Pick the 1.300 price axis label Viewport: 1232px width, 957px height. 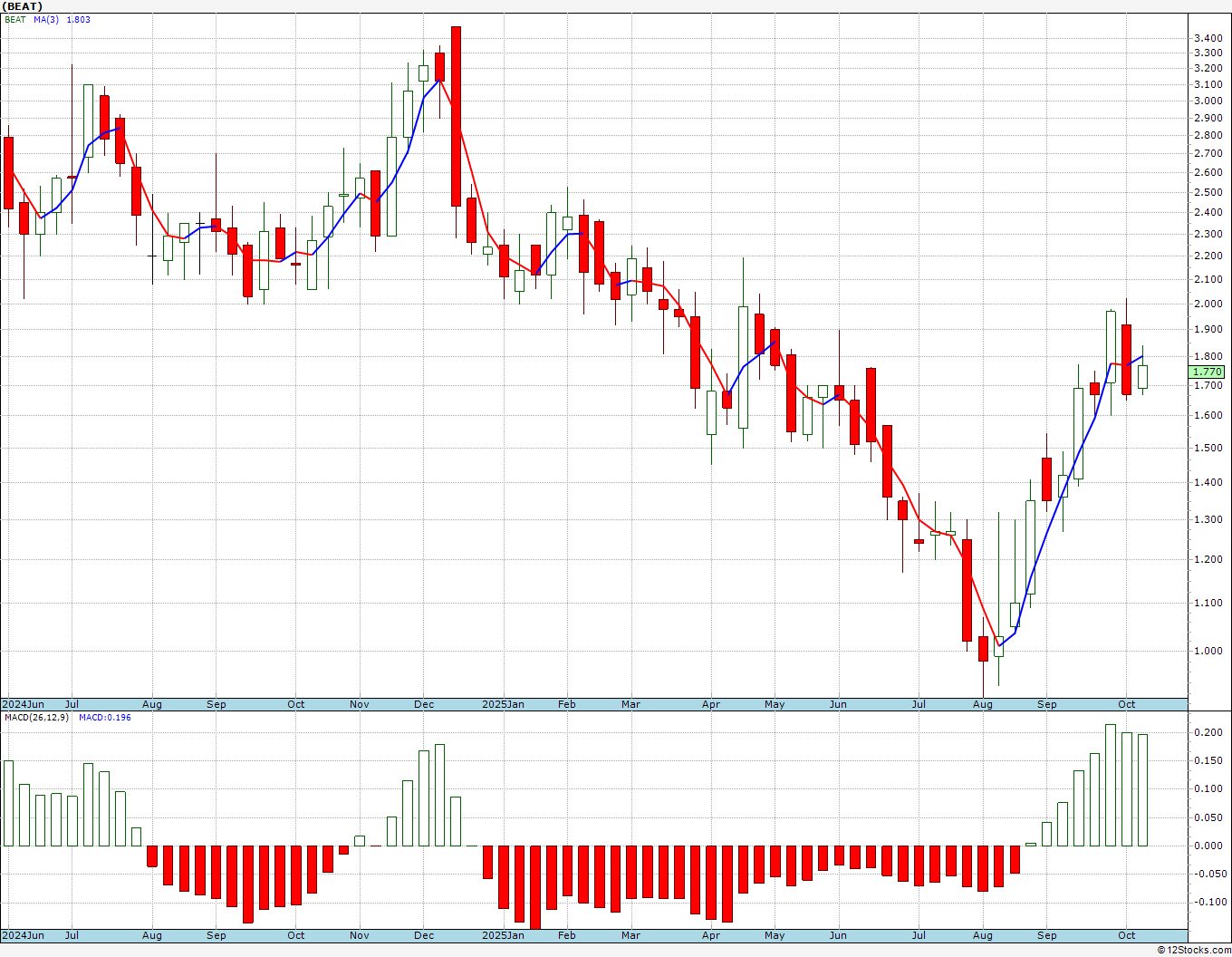1208,519
